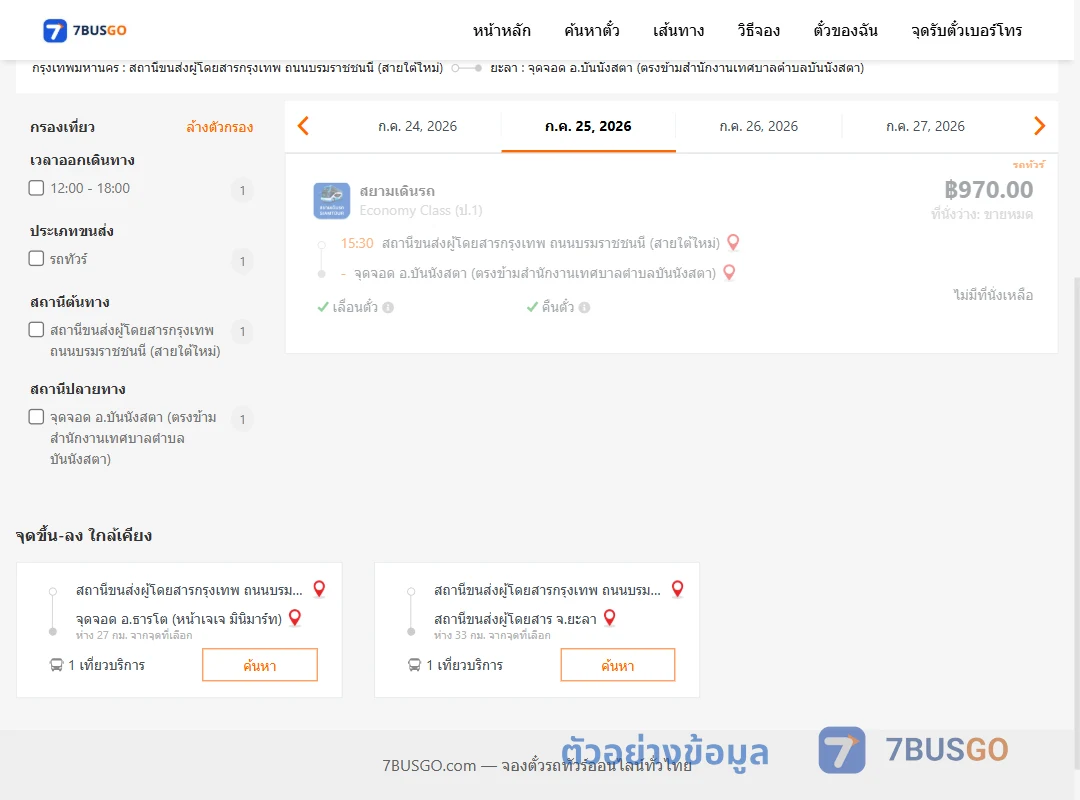
Task: Click bus icon in ยะลา nearby card
Action: coord(415,665)
